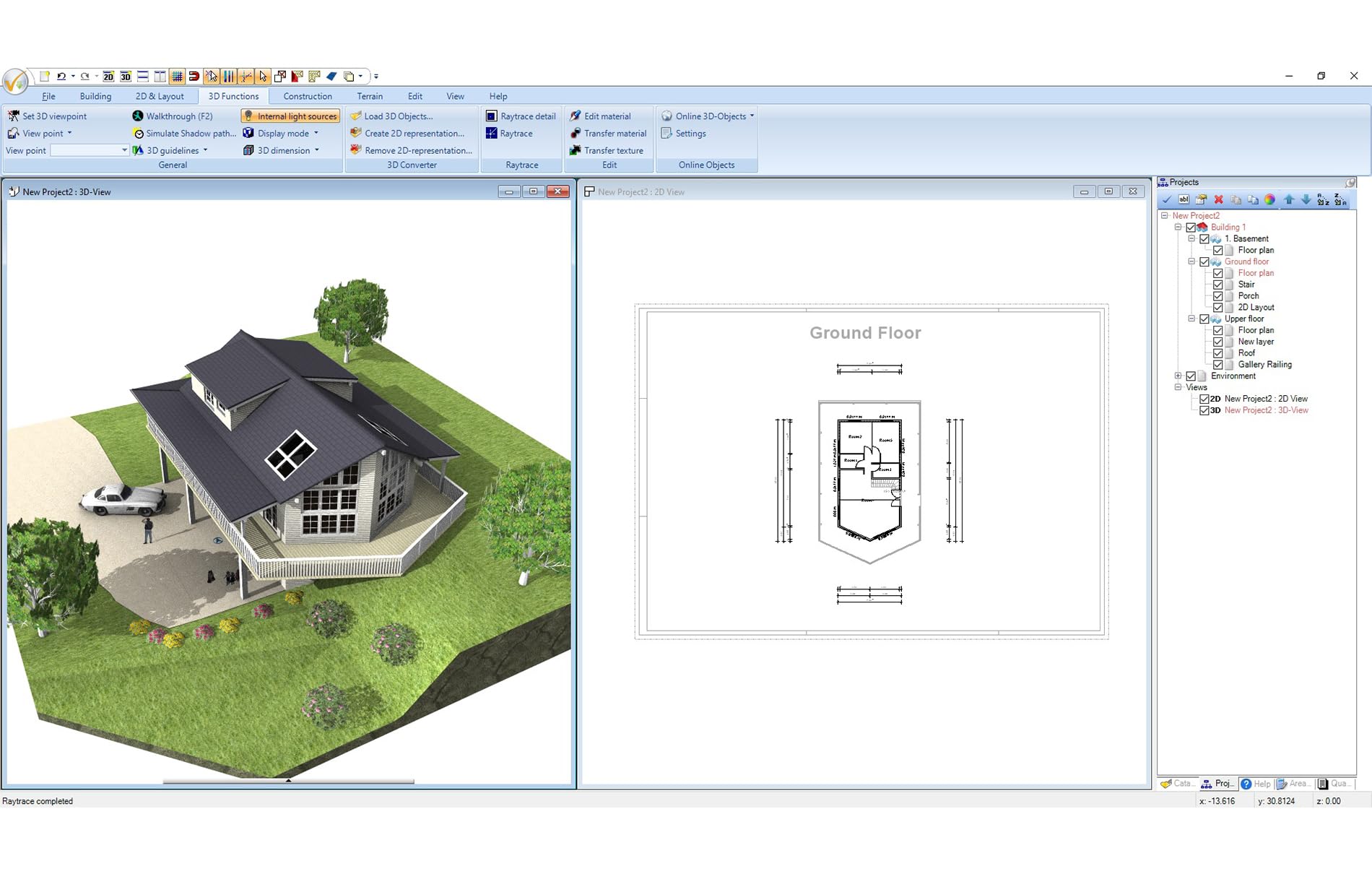Image resolution: width=1372 pixels, height=874 pixels.
Task: Toggle the red magnet snap icon
Action: pyautogui.click(x=194, y=76)
